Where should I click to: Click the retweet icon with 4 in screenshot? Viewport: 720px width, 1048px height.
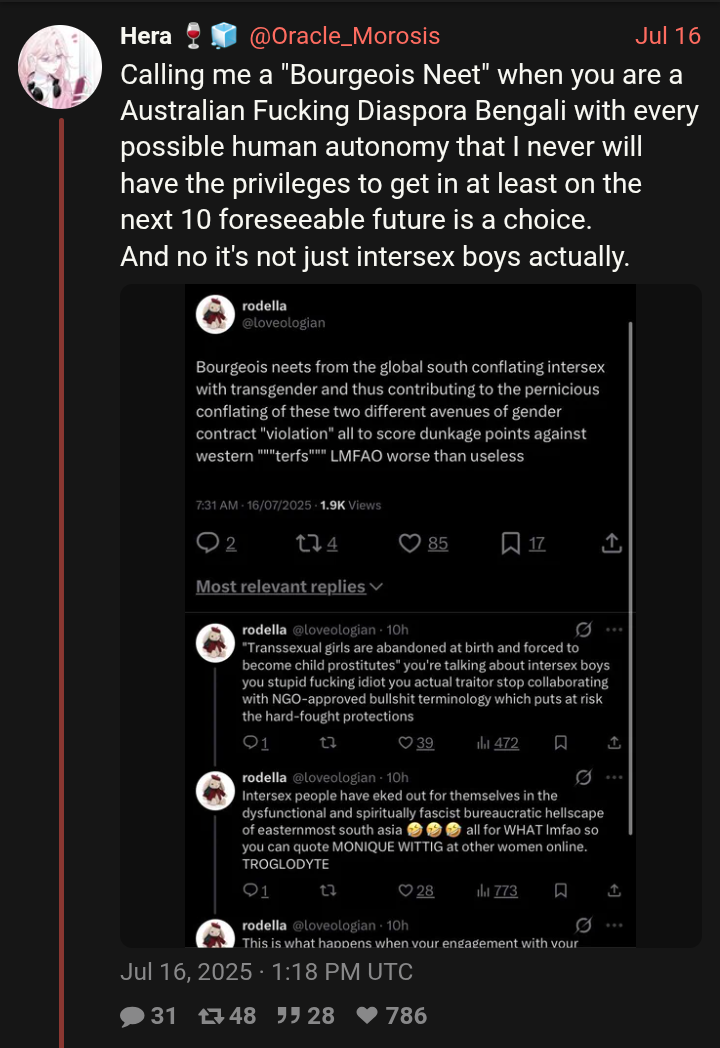306,543
